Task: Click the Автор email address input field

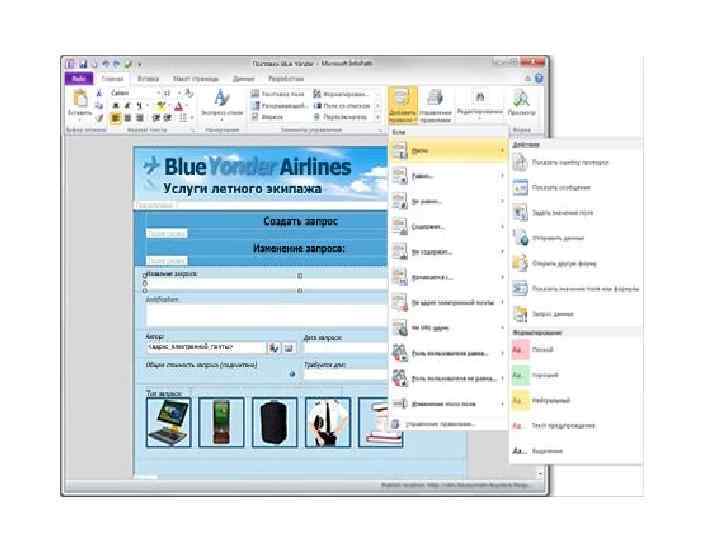Action: [206, 348]
